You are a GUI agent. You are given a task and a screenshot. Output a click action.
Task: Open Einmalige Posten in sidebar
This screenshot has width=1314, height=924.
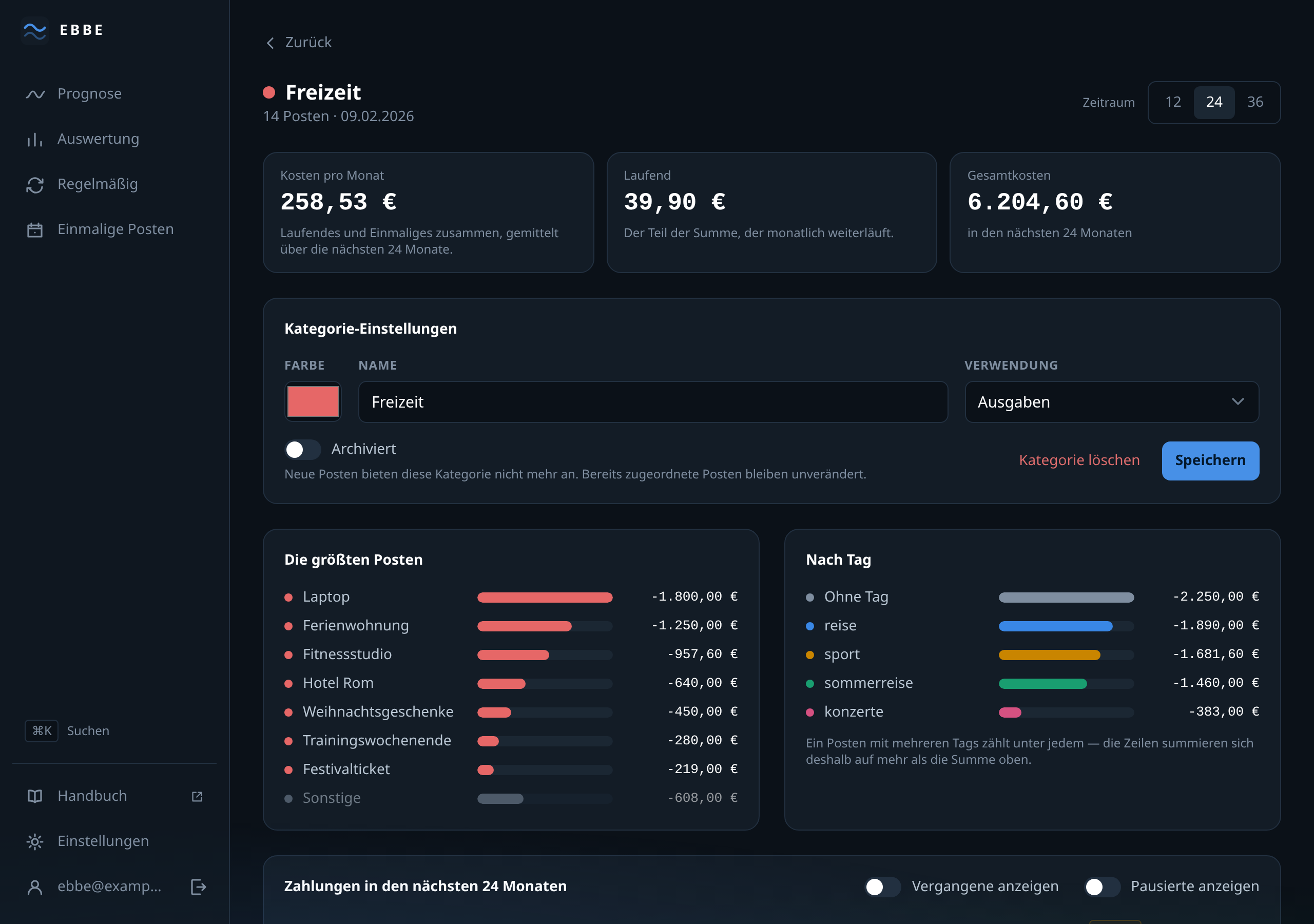[114, 229]
